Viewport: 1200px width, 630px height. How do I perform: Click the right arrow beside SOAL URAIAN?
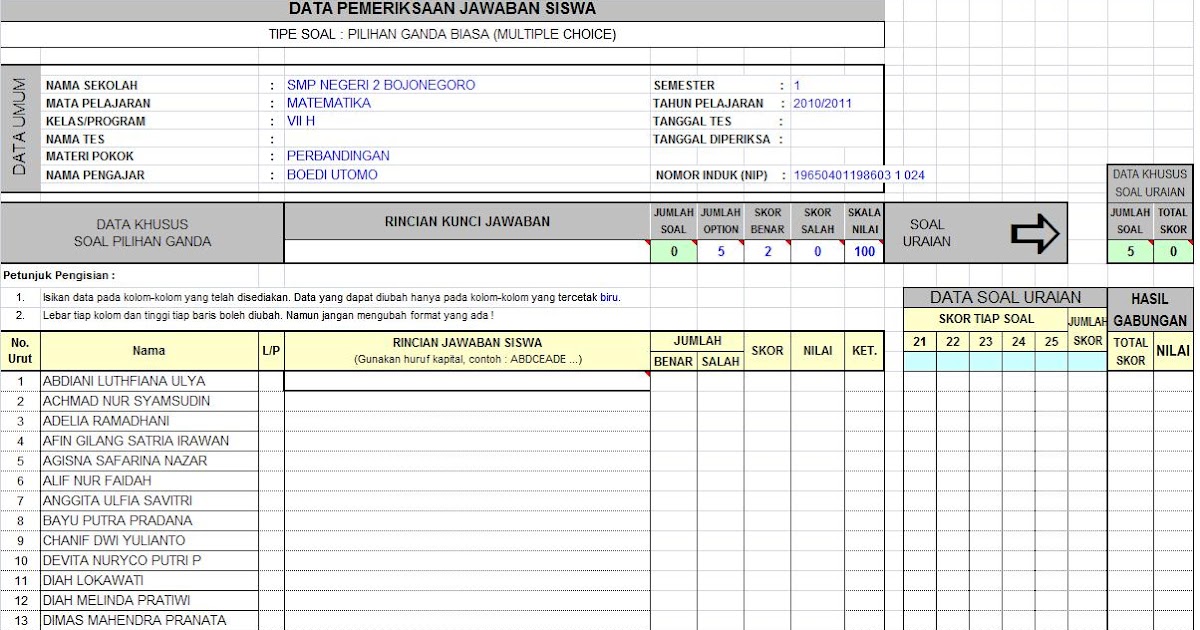(1034, 233)
